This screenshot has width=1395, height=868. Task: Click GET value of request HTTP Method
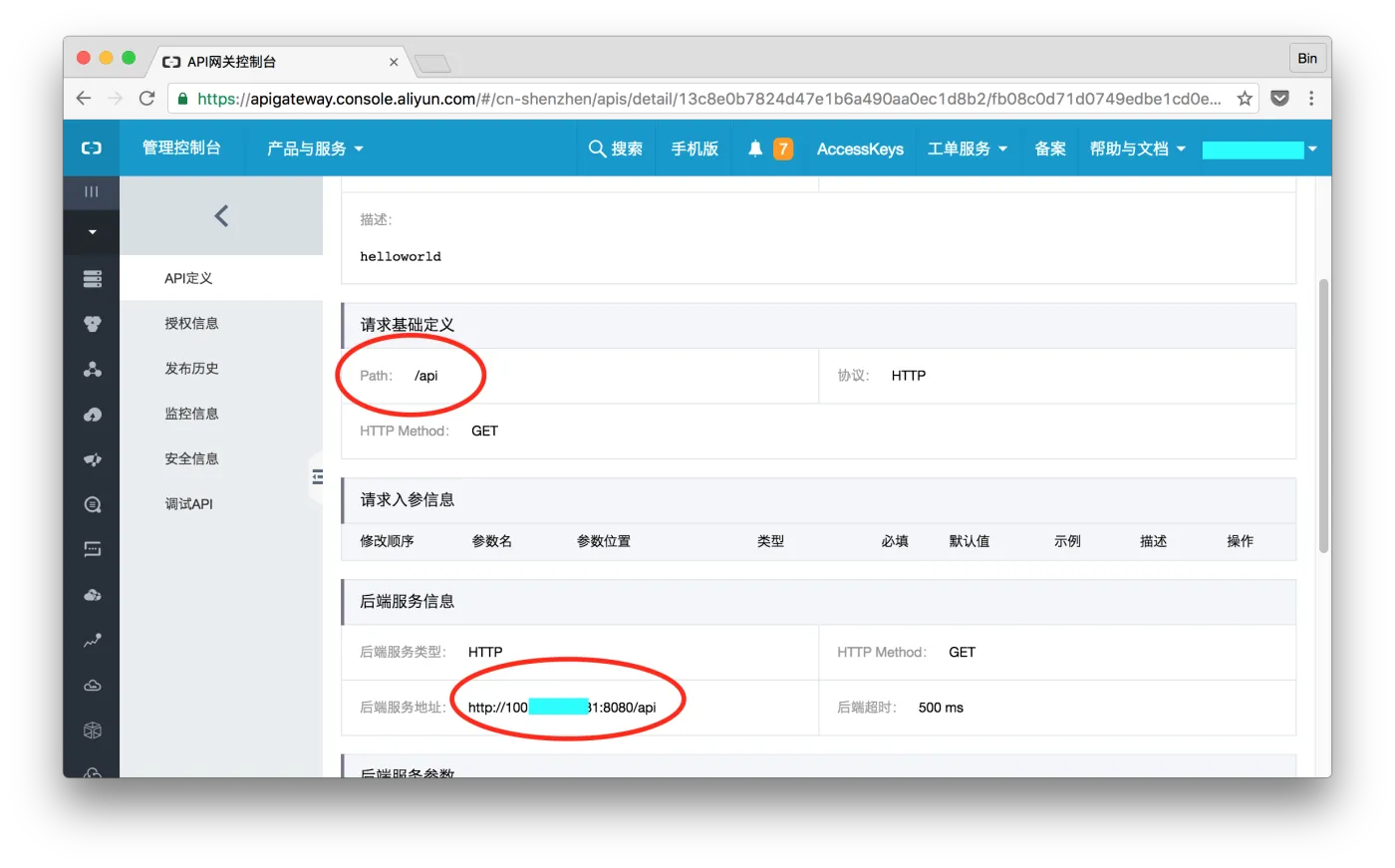[x=484, y=431]
